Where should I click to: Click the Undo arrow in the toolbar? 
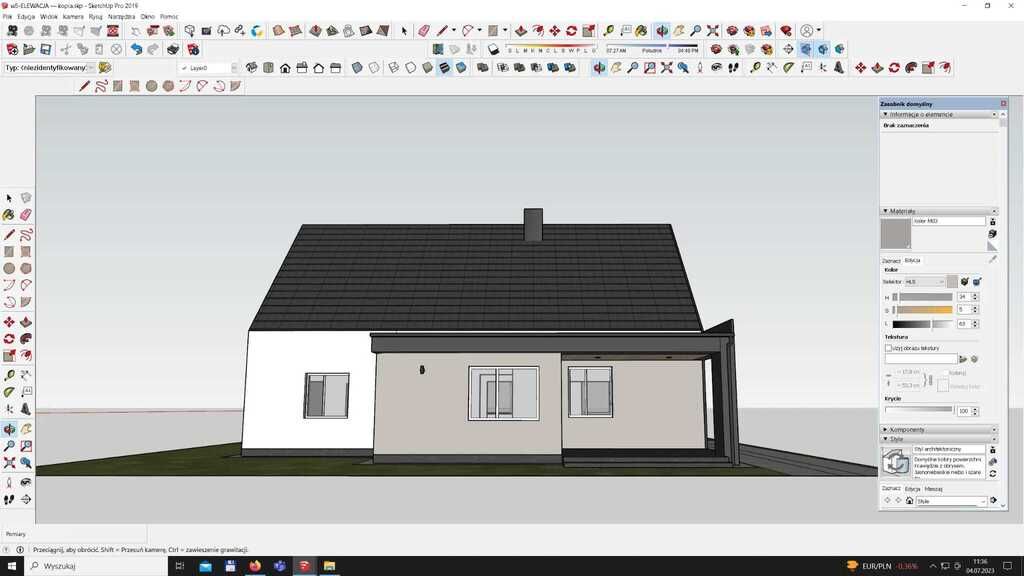click(136, 49)
